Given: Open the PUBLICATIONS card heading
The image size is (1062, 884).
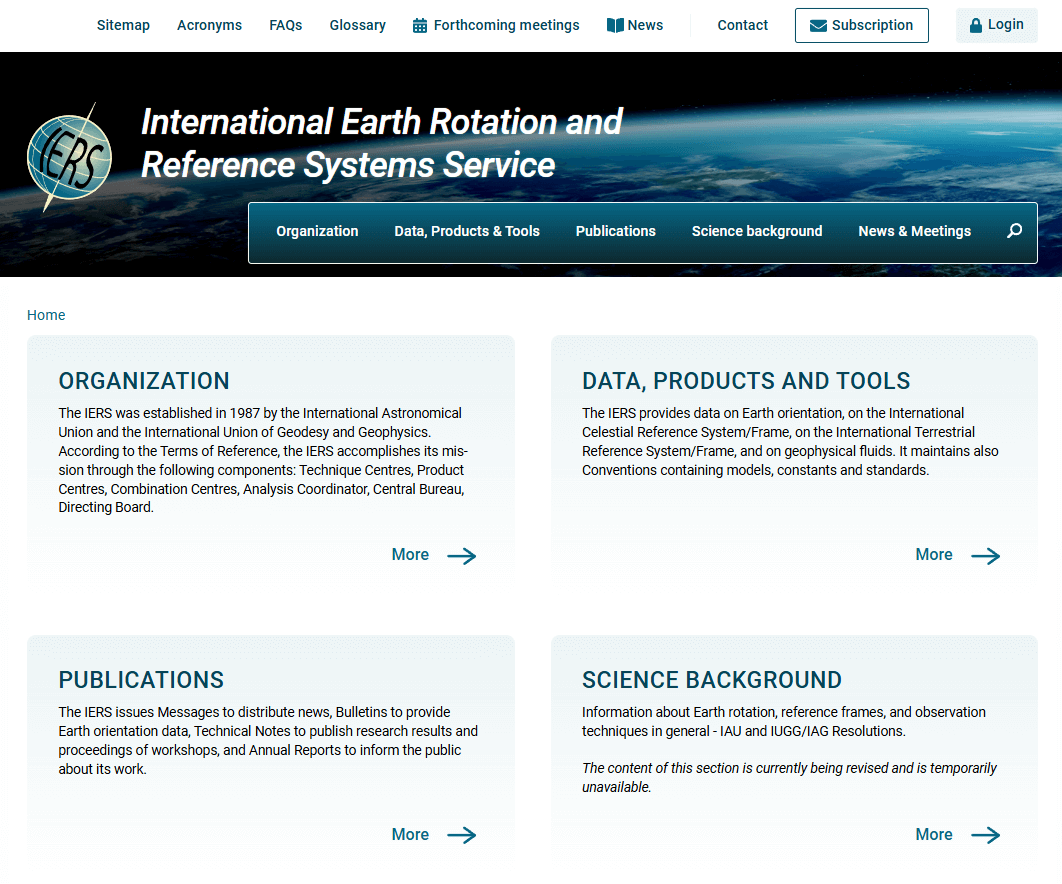Looking at the screenshot, I should pos(141,680).
